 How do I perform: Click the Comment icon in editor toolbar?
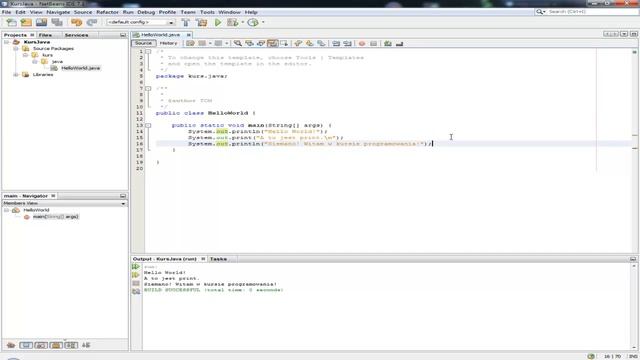coord(388,43)
